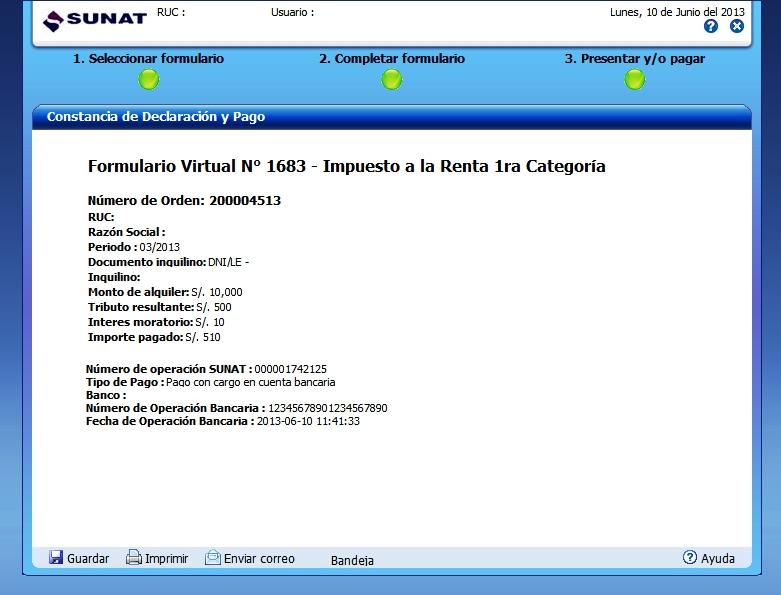Open the Bandeja link
The width and height of the screenshot is (781, 595).
[x=352, y=561]
